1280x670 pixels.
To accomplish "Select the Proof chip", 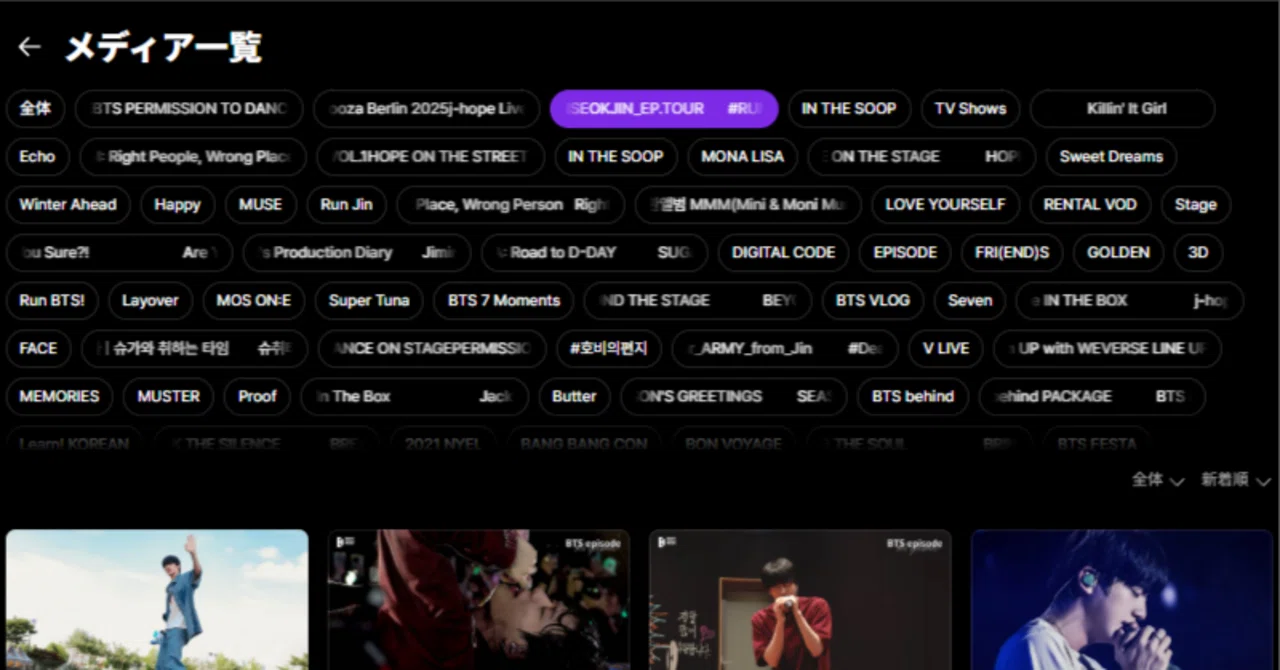I will point(257,396).
